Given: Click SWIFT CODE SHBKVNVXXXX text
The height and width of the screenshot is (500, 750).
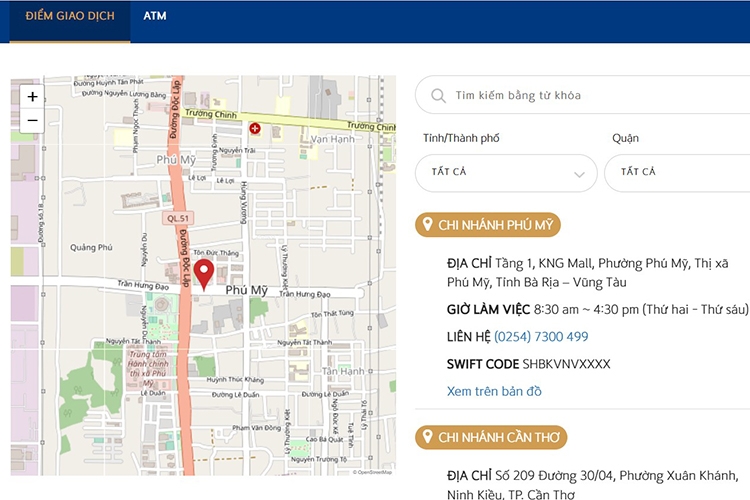Looking at the screenshot, I should (529, 364).
